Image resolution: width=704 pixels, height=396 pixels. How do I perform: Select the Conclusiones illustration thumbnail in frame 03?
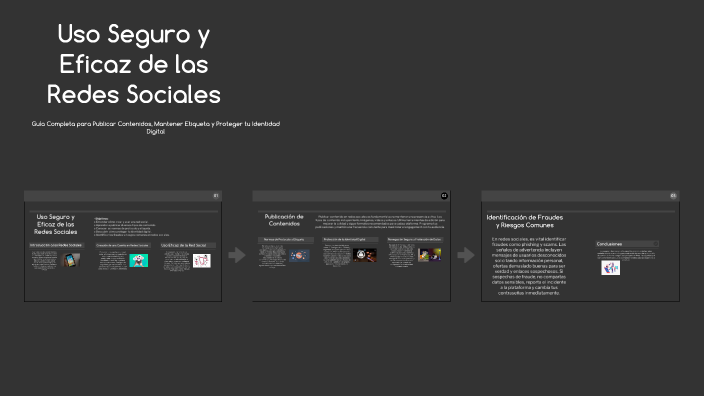click(x=611, y=268)
